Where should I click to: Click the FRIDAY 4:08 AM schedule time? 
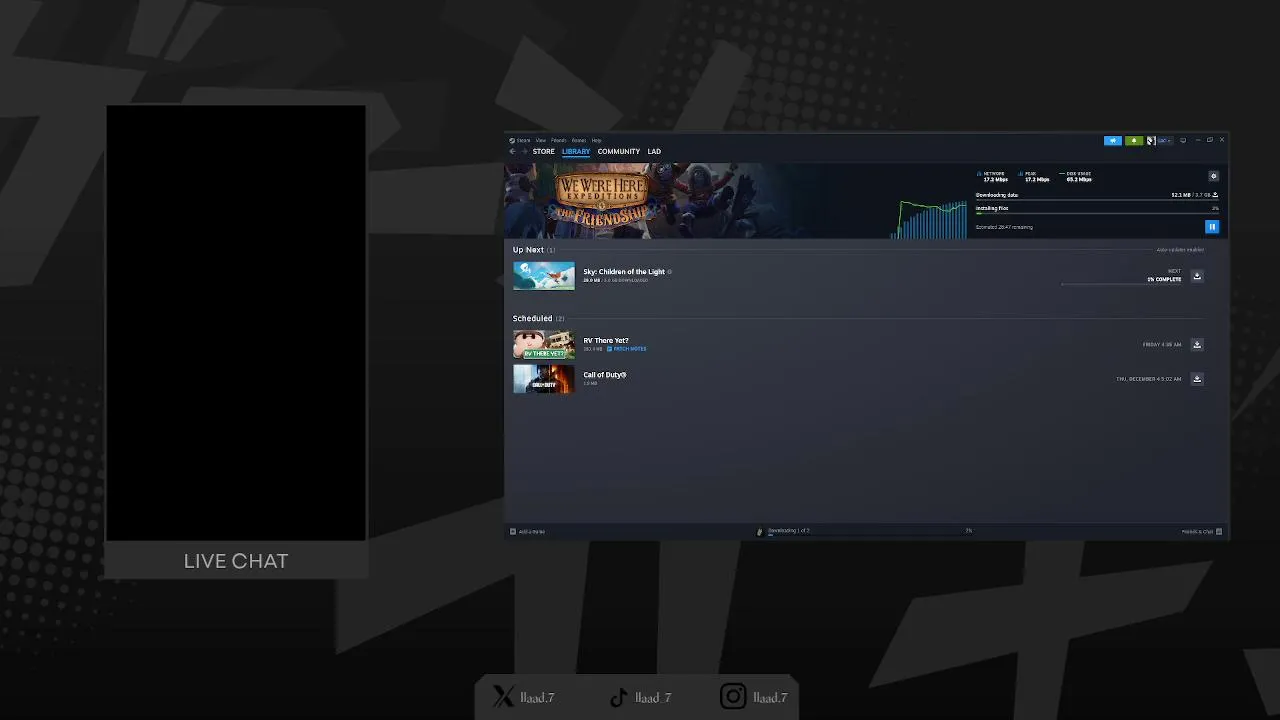click(x=1162, y=344)
